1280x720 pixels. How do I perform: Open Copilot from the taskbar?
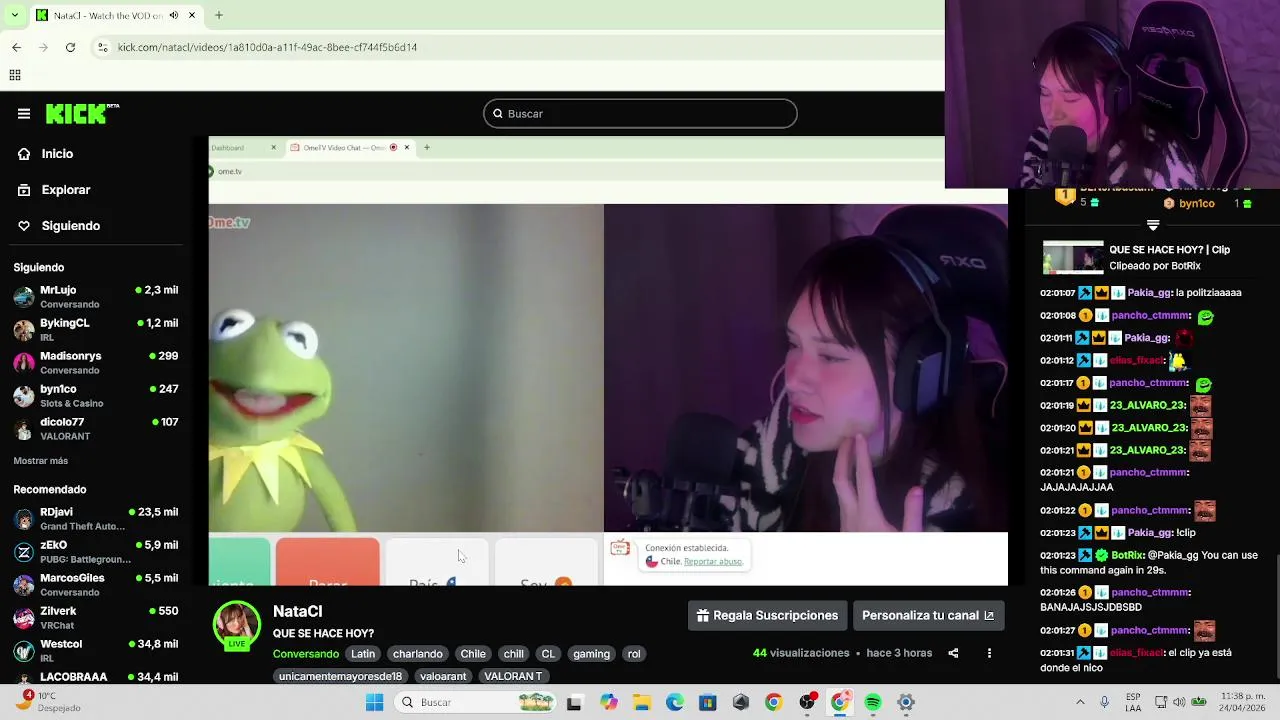(x=608, y=703)
